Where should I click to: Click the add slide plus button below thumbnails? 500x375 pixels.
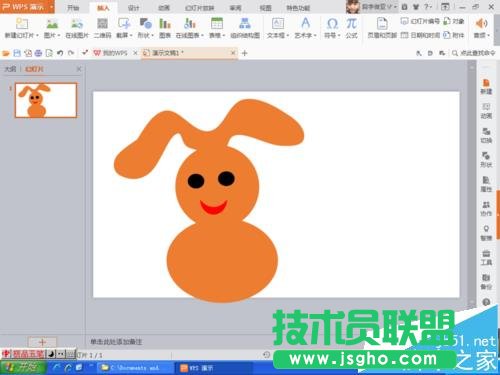[42, 342]
